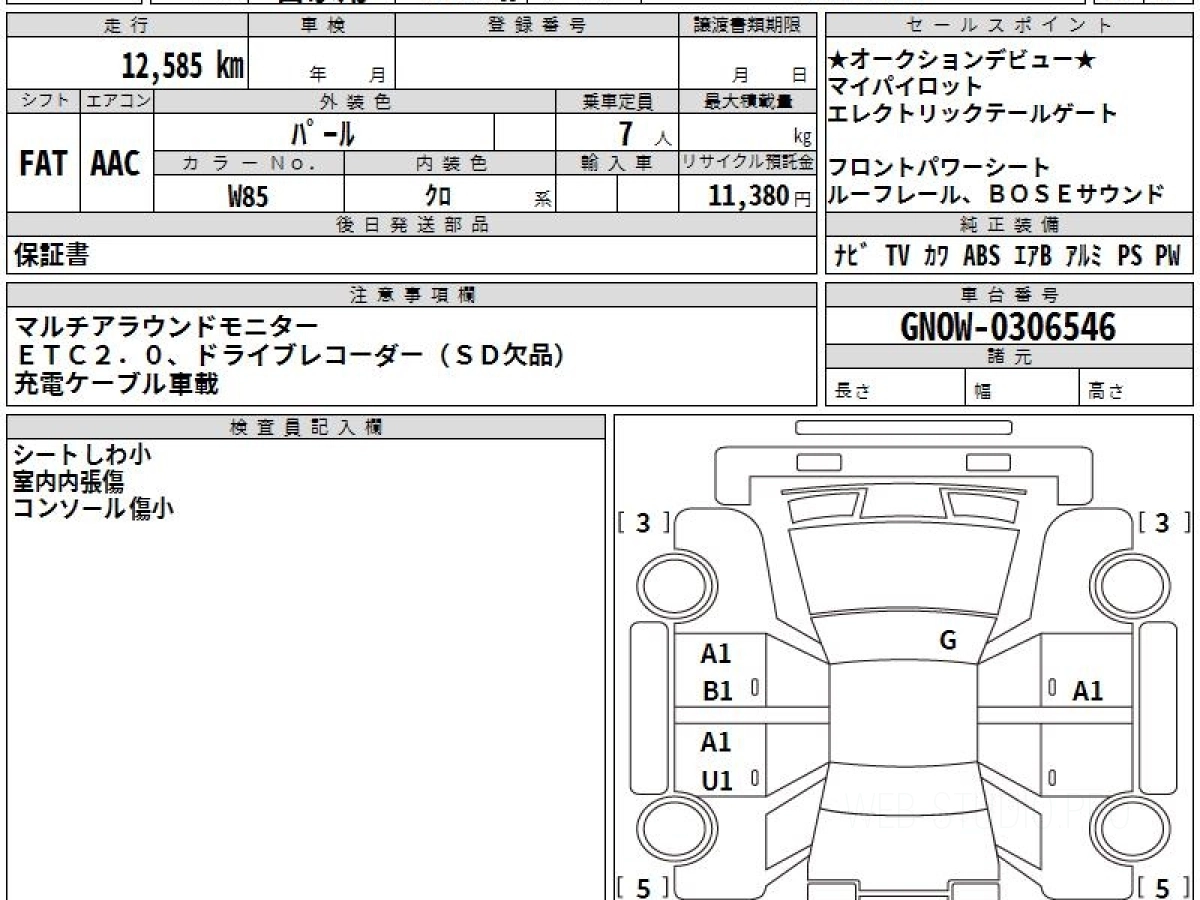Select the ETC2.0 ドライブレコーダー note
Image resolution: width=1200 pixels, height=900 pixels.
pyautogui.click(x=291, y=354)
